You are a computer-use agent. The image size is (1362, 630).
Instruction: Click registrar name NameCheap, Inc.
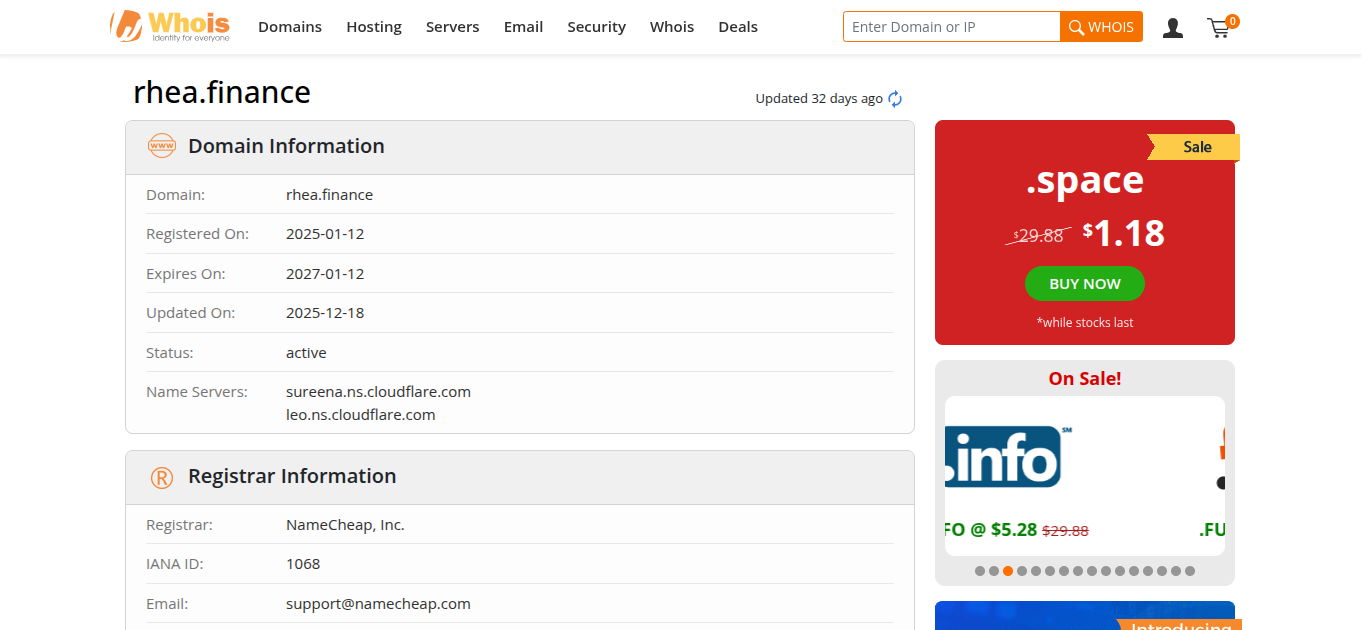coord(345,525)
